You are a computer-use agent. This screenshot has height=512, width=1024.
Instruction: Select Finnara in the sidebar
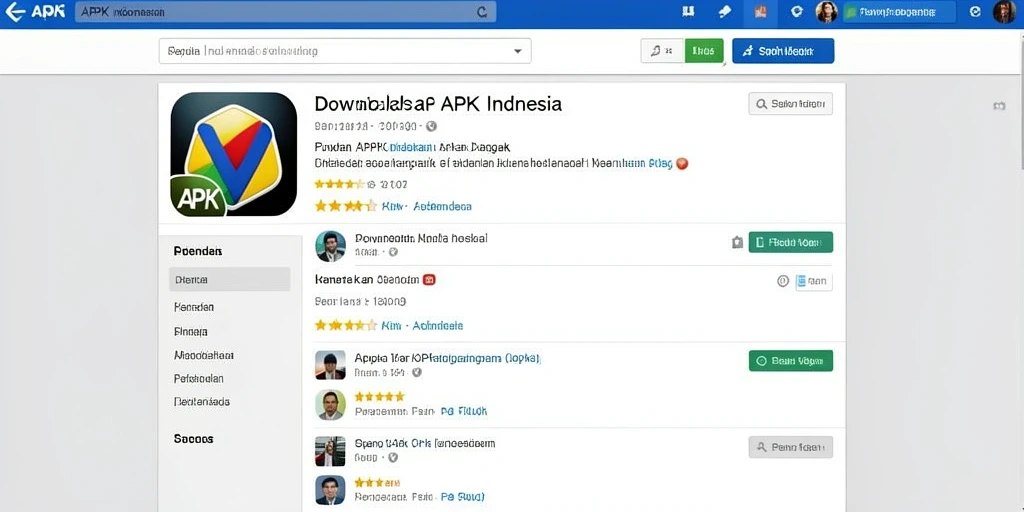[191, 331]
